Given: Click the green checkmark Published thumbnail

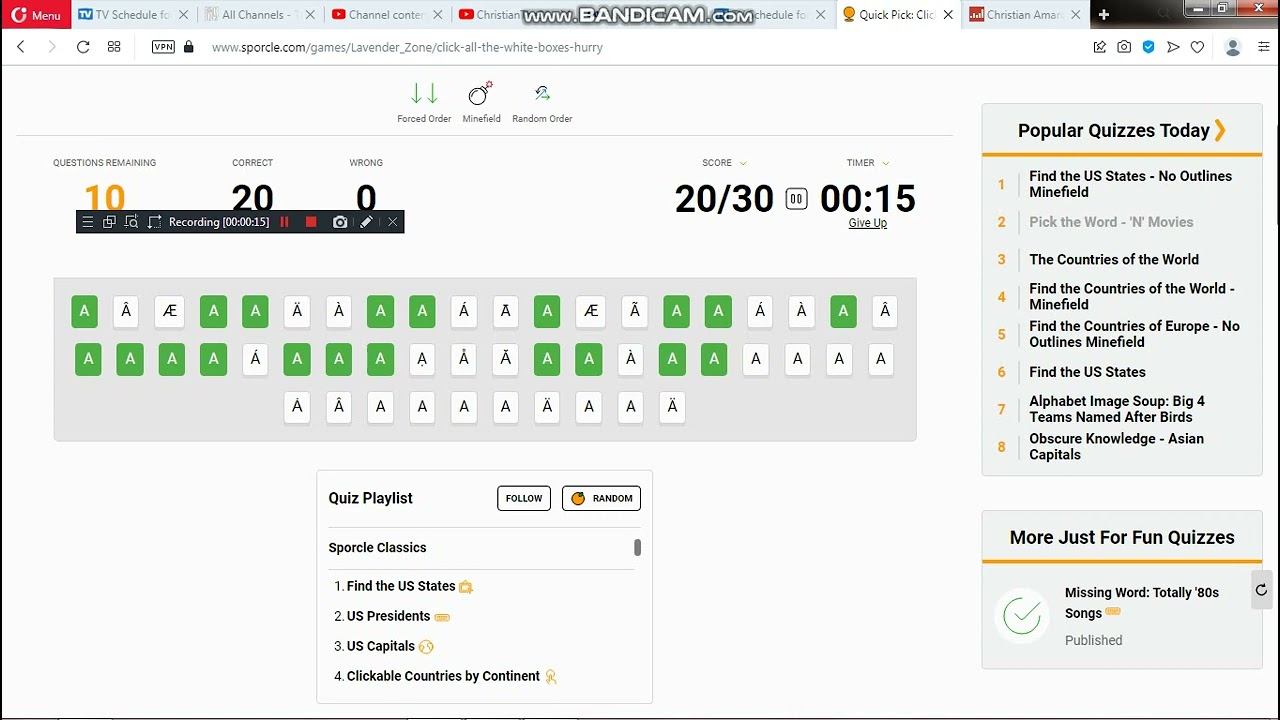Looking at the screenshot, I should click(x=1022, y=615).
